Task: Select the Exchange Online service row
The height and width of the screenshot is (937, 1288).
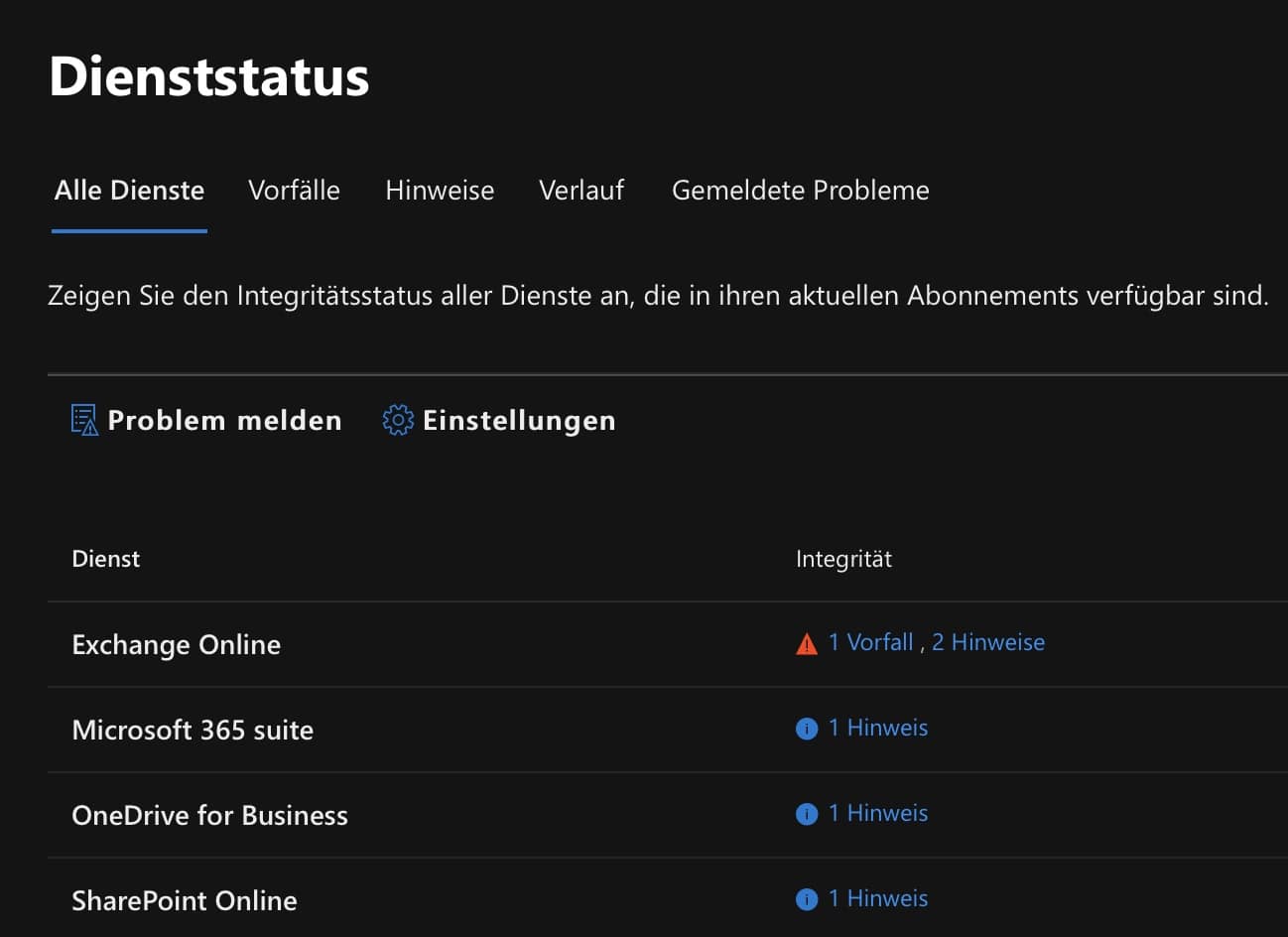Action: [668, 644]
